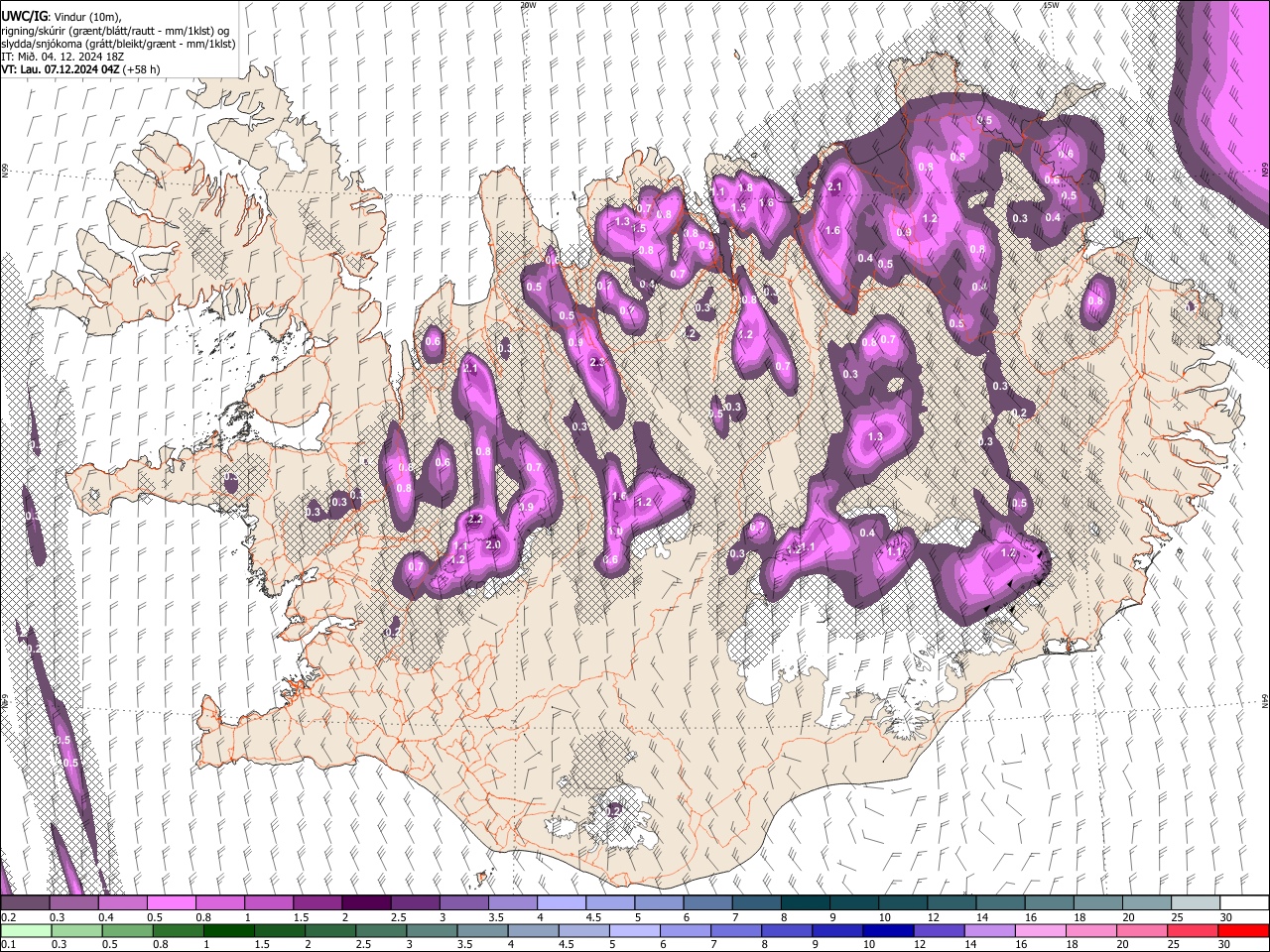This screenshot has width=1270, height=952.
Task: Click the '0.1' label on the green rain scale
Action: point(8,944)
